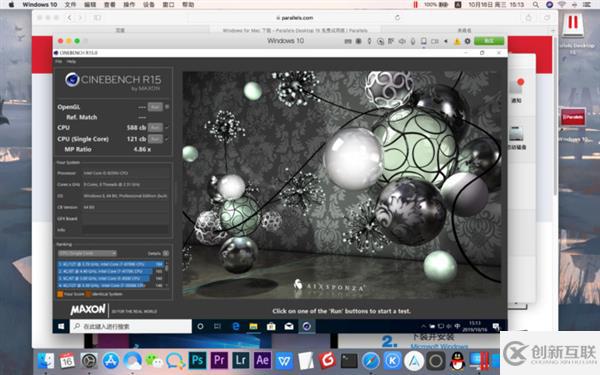Open the Windows 10 menu in the menu bar
This screenshot has height=375, width=600.
click(39, 5)
